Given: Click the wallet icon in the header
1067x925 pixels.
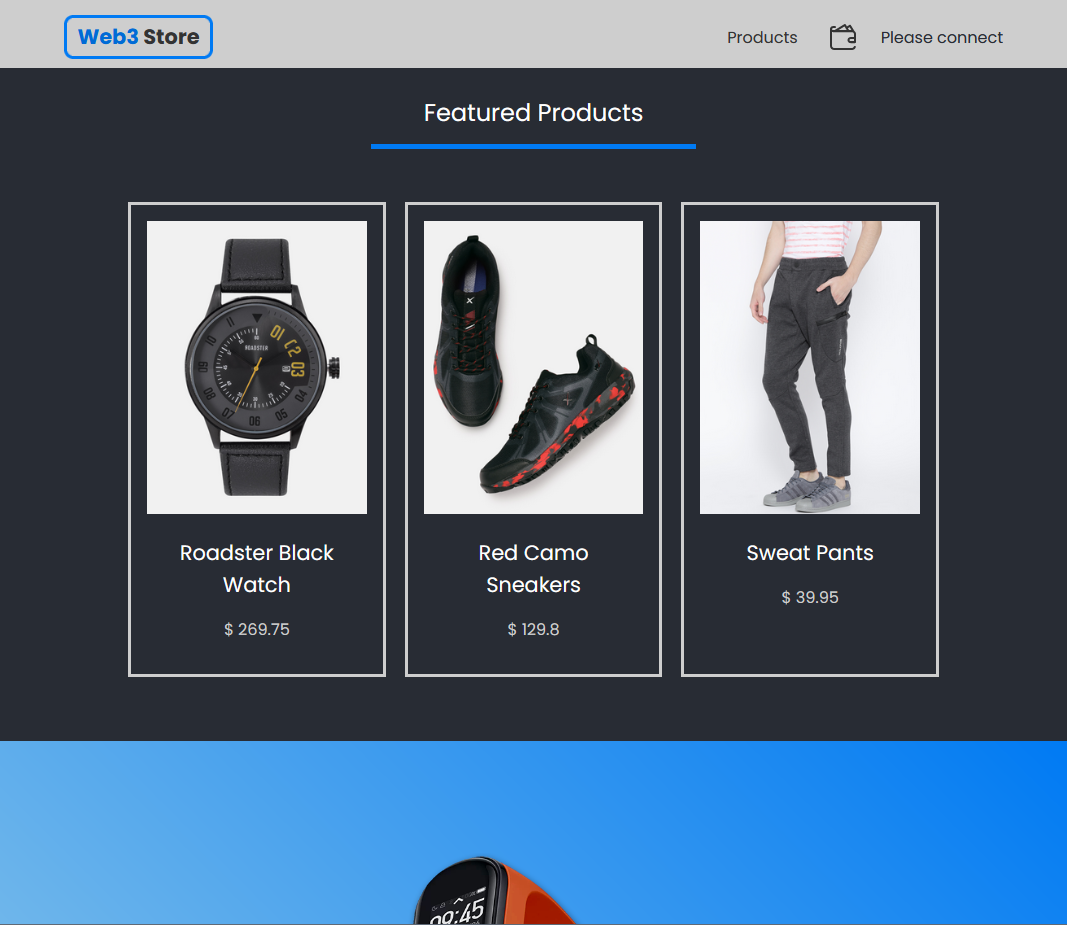Looking at the screenshot, I should click(x=842, y=37).
